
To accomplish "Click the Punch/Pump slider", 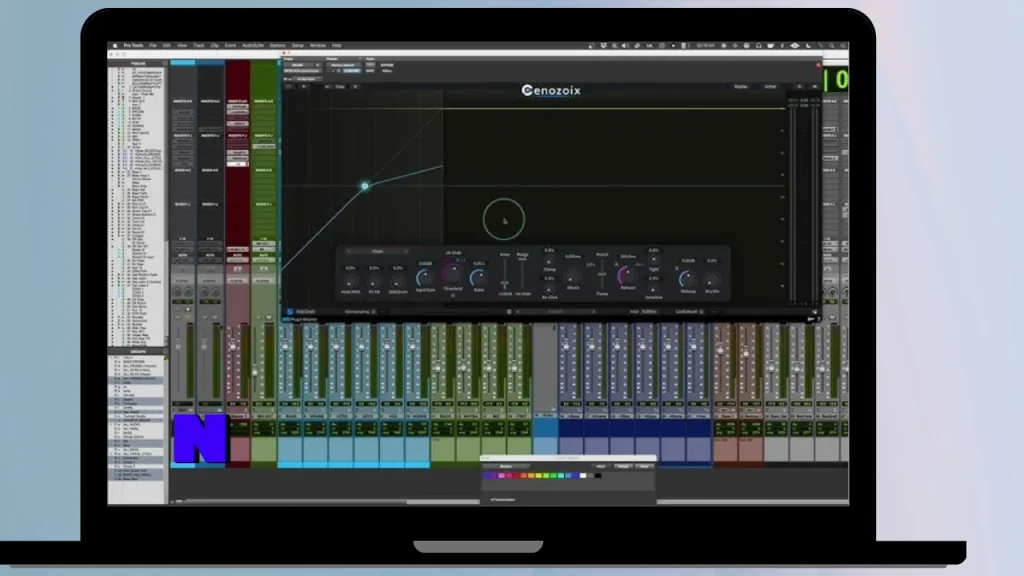I will [x=602, y=274].
